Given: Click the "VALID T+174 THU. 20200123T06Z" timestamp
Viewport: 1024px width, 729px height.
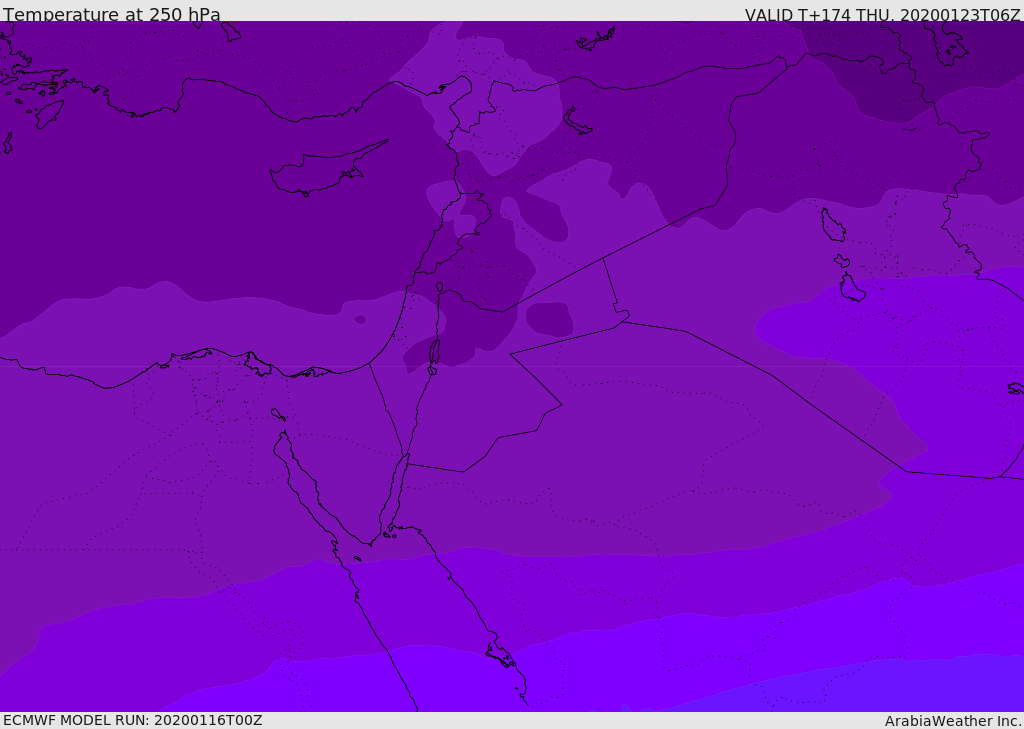Looking at the screenshot, I should pyautogui.click(x=882, y=15).
